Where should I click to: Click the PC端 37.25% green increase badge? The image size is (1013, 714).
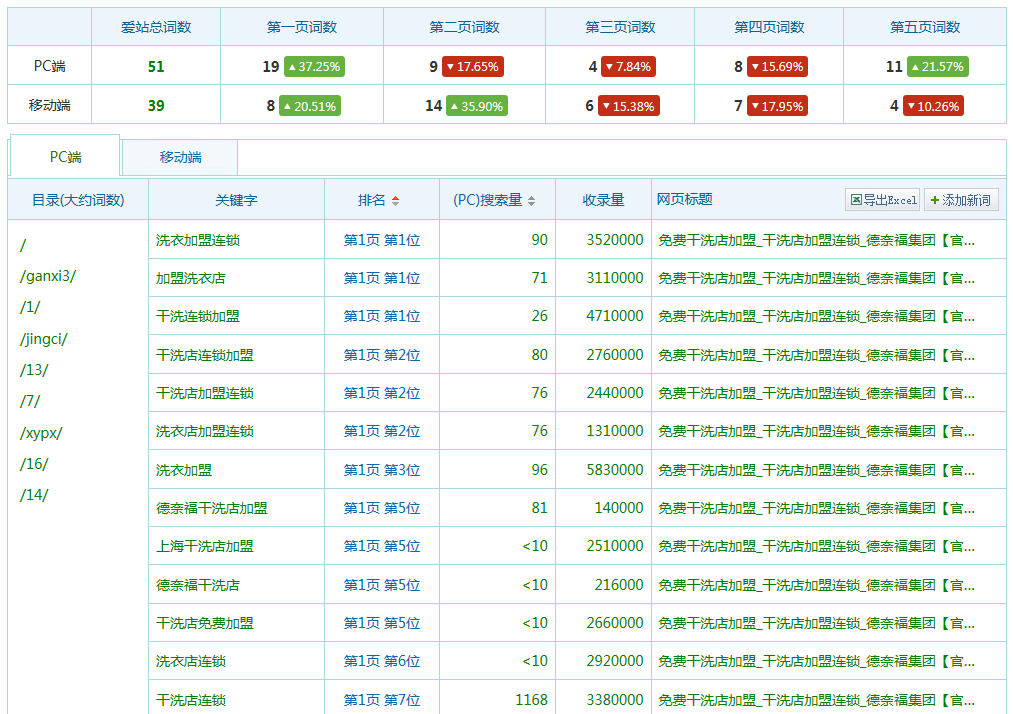point(313,67)
